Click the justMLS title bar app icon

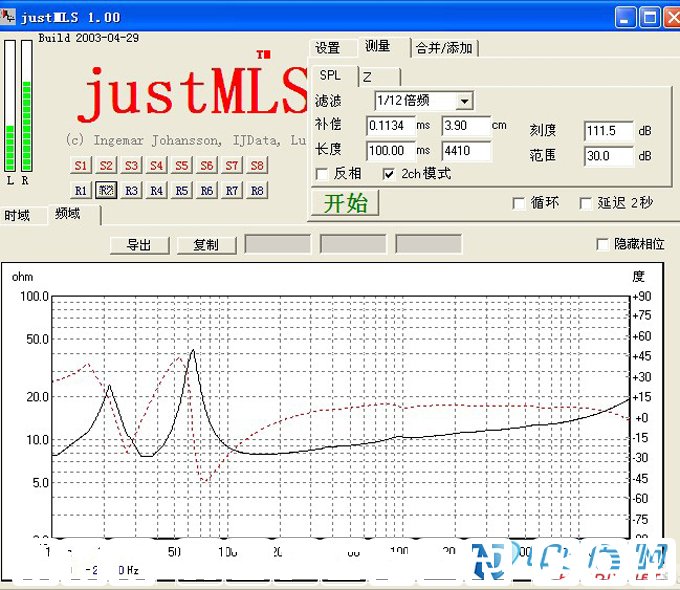click(x=7, y=16)
